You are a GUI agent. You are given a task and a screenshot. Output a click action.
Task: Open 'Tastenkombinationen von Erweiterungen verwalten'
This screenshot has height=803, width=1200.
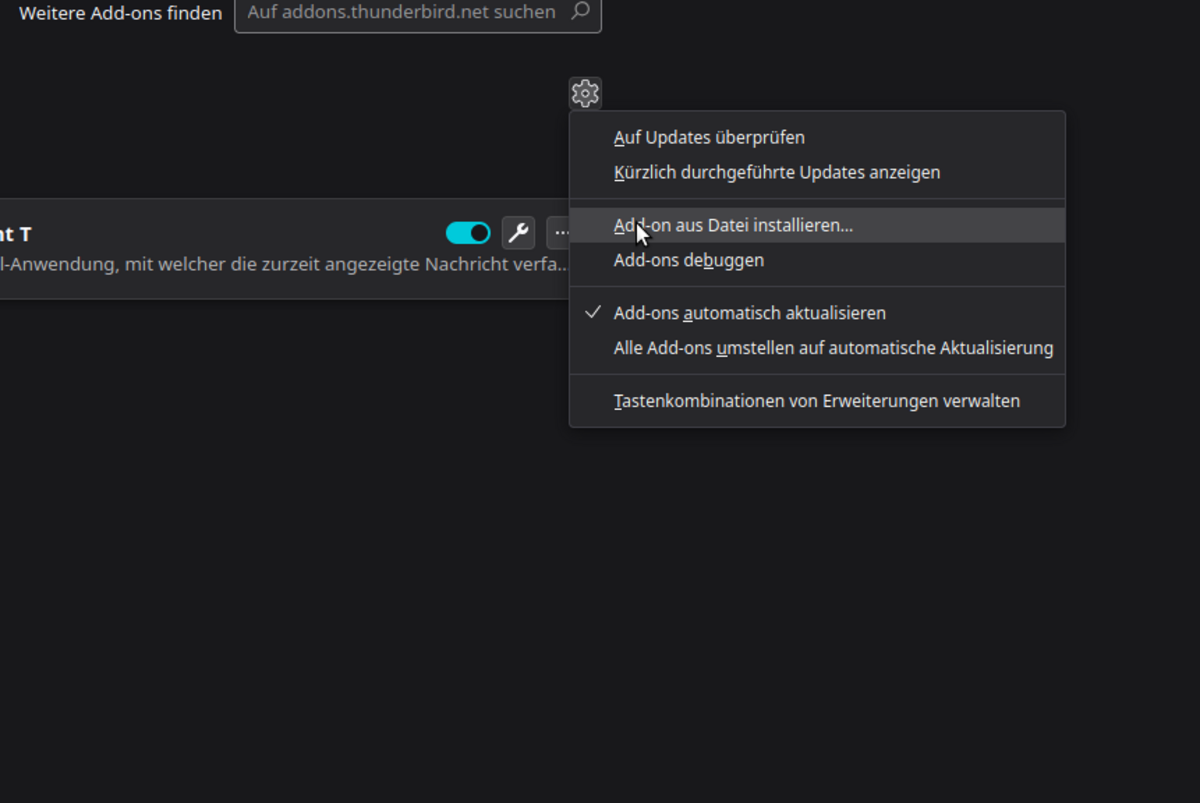(x=816, y=401)
